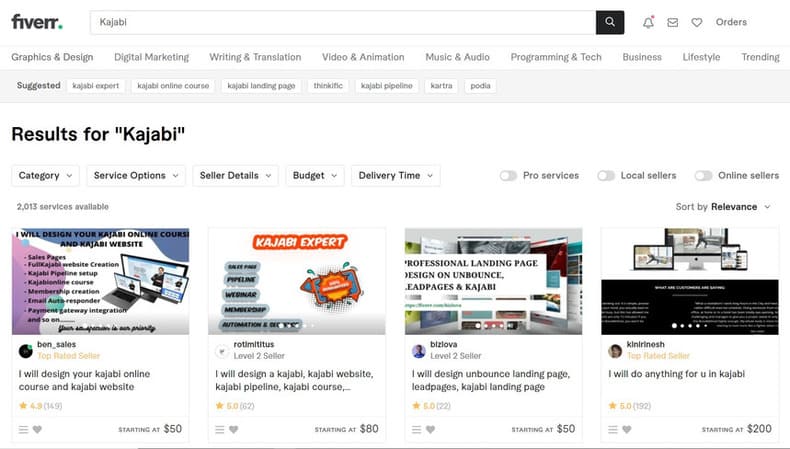The image size is (790, 449).
Task: Open 'design your kajabi online course' gig title
Action: coord(85,380)
